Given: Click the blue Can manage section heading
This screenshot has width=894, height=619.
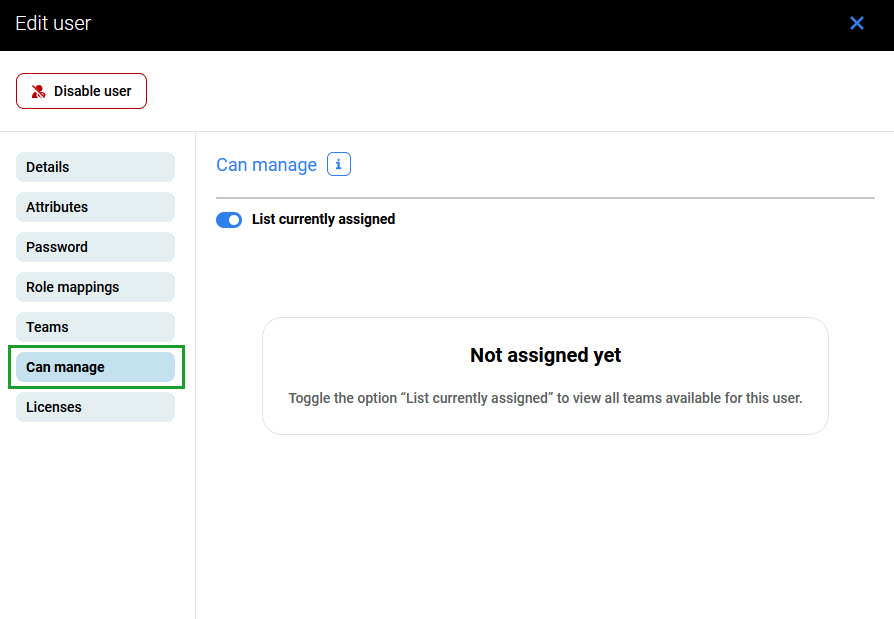Looking at the screenshot, I should pyautogui.click(x=266, y=165).
